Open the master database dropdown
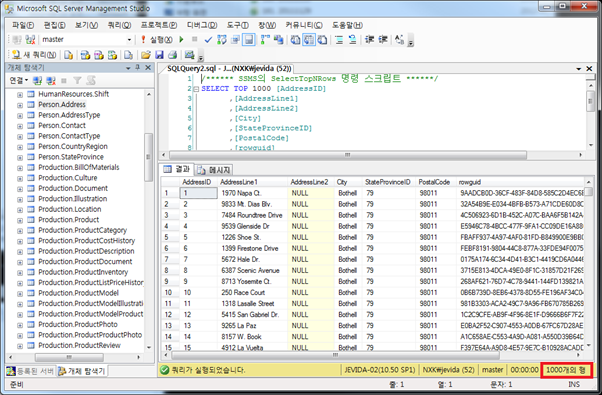Viewport: 602px width, 395px height. pos(129,40)
